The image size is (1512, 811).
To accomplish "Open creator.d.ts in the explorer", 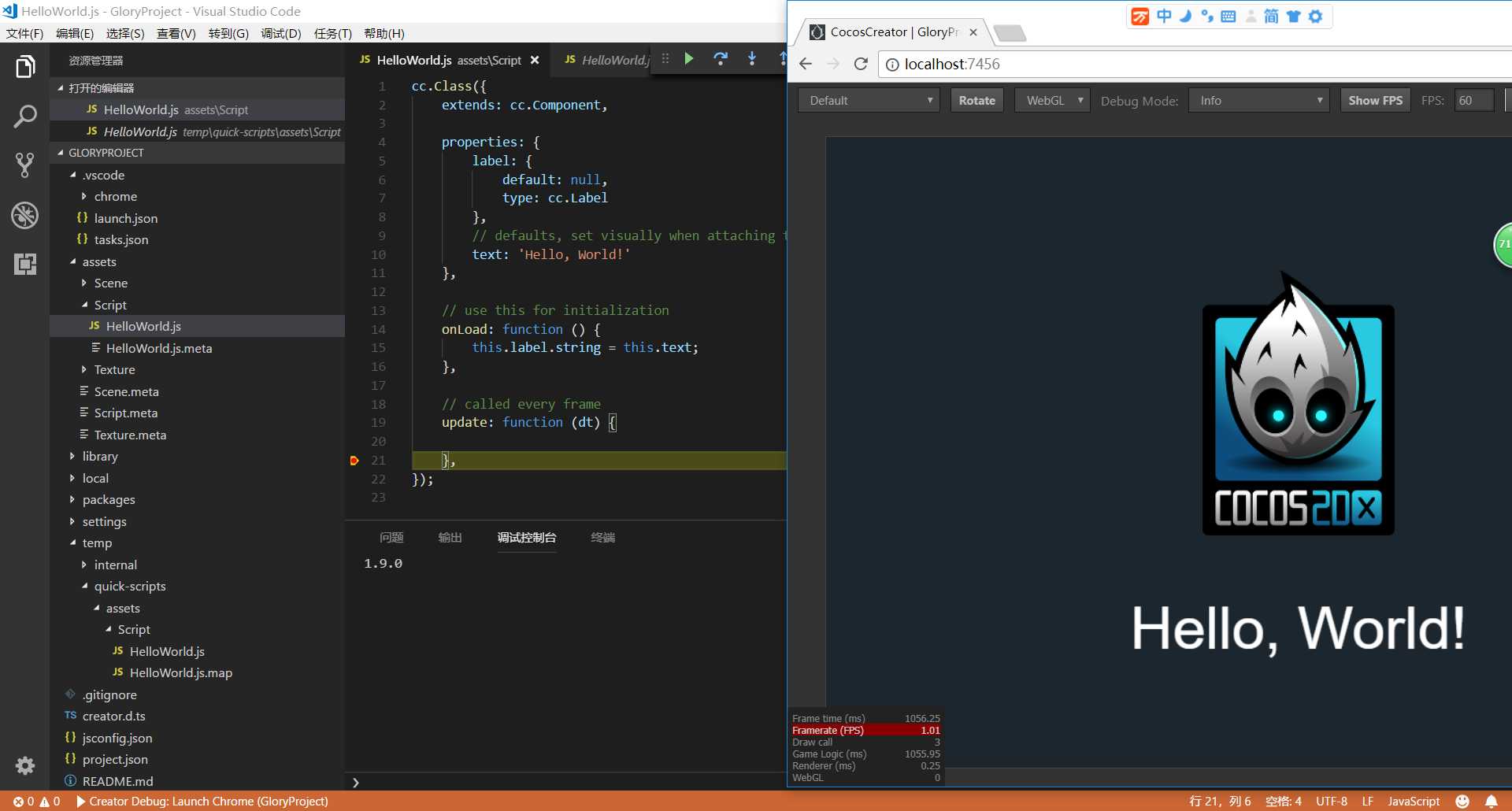I will [113, 717].
